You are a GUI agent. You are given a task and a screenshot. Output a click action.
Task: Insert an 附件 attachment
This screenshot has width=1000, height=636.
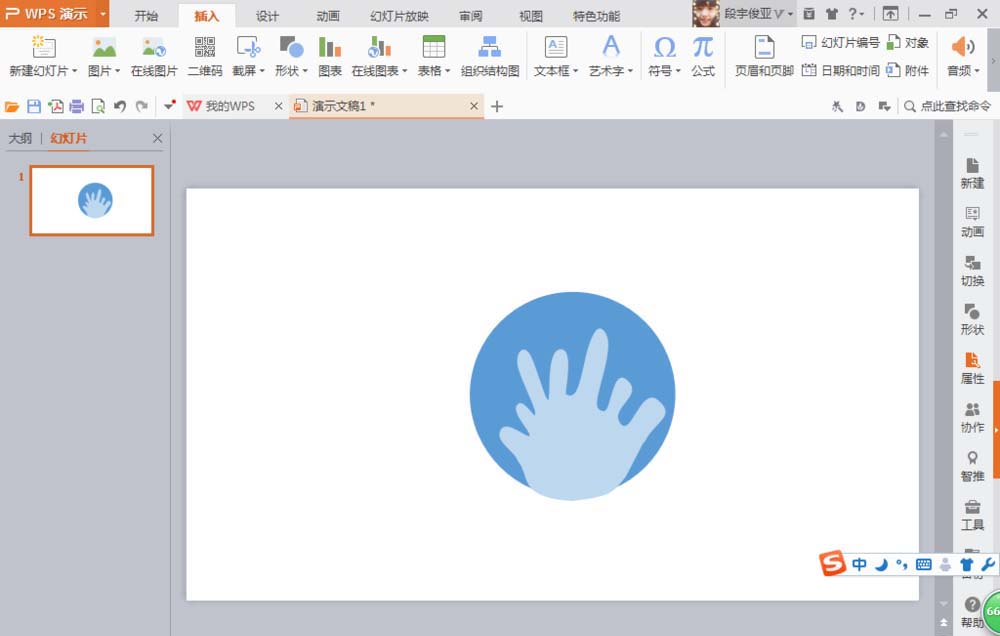coord(908,70)
